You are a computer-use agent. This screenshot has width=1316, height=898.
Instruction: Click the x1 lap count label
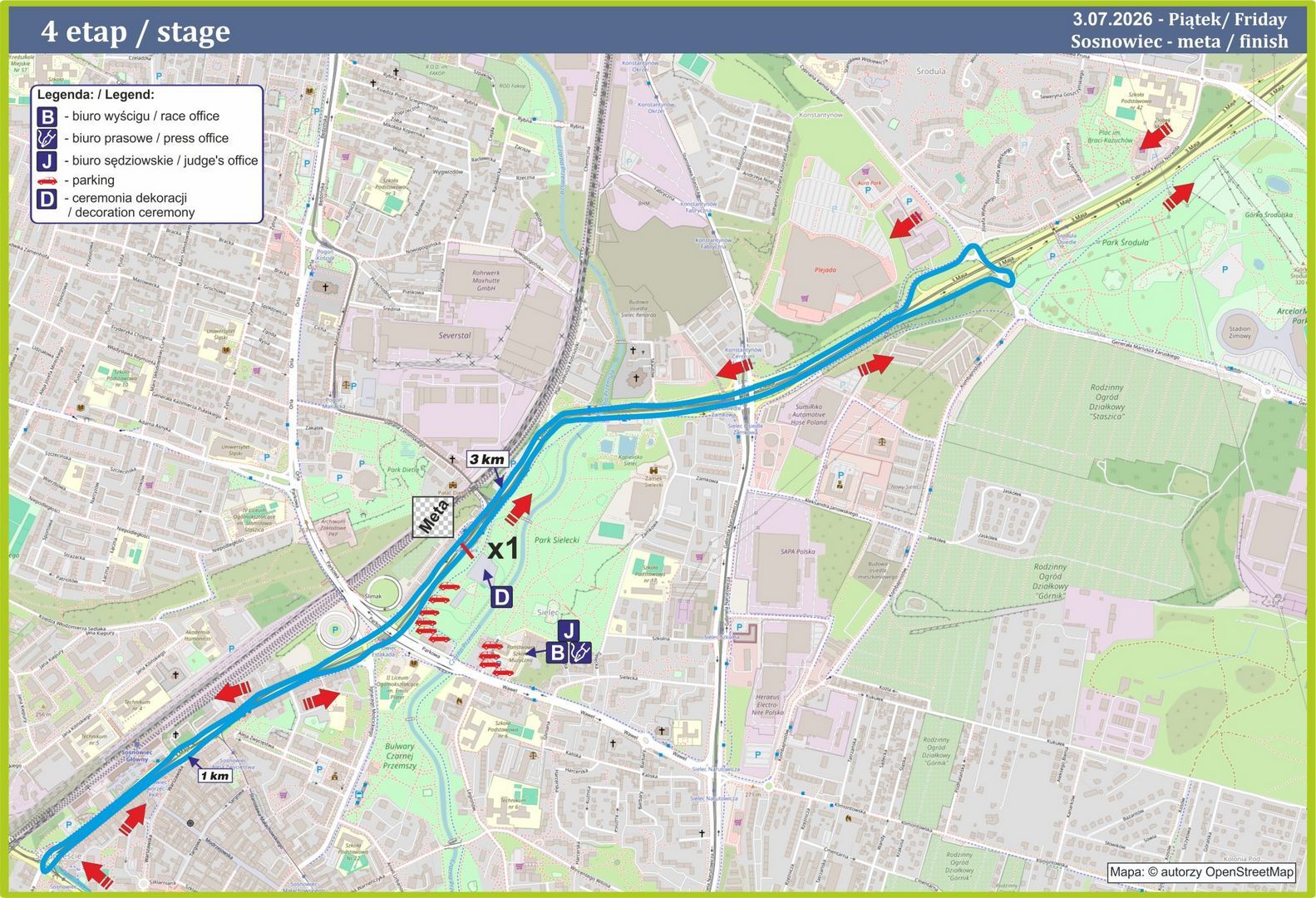tap(503, 549)
